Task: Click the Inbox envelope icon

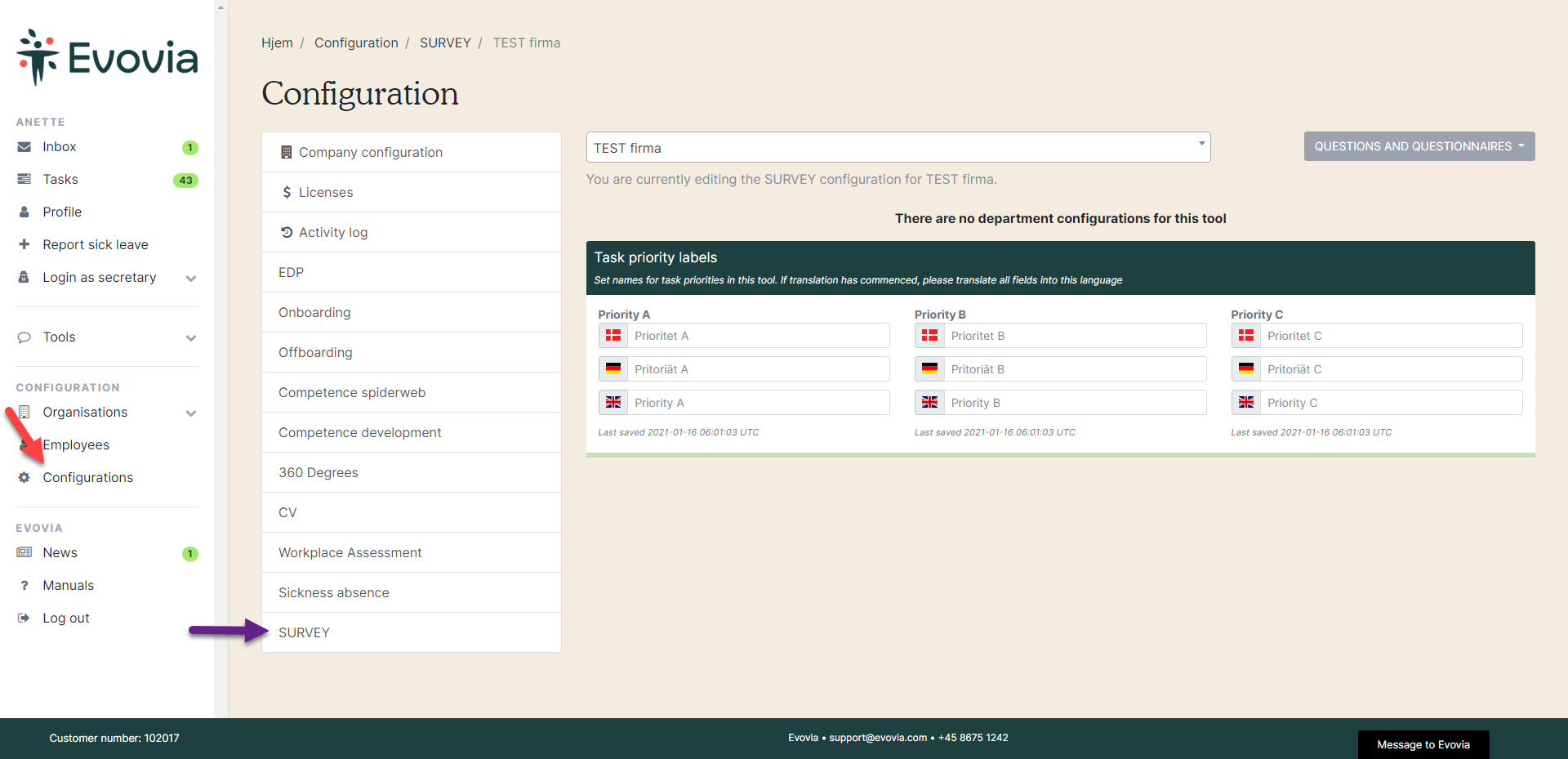Action: (24, 147)
